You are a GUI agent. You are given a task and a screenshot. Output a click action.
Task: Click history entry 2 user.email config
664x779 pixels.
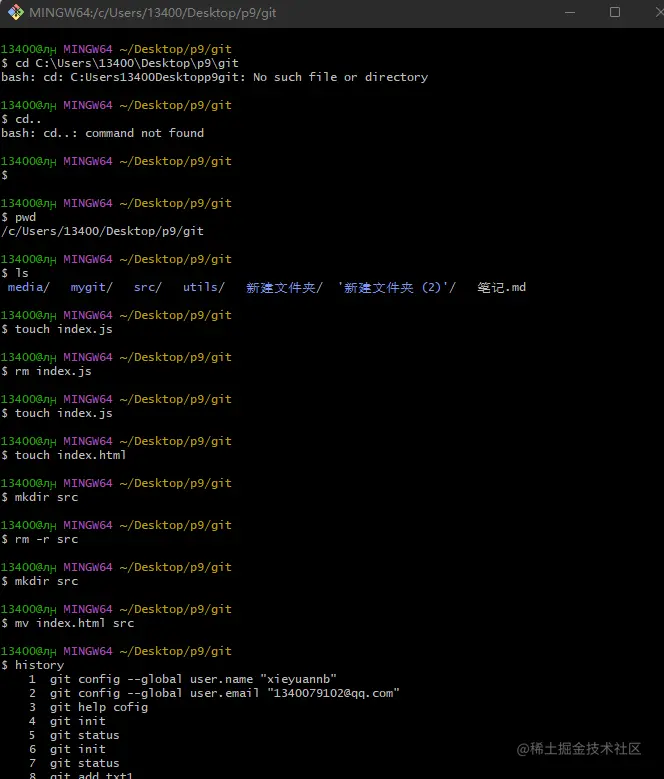coord(214,693)
